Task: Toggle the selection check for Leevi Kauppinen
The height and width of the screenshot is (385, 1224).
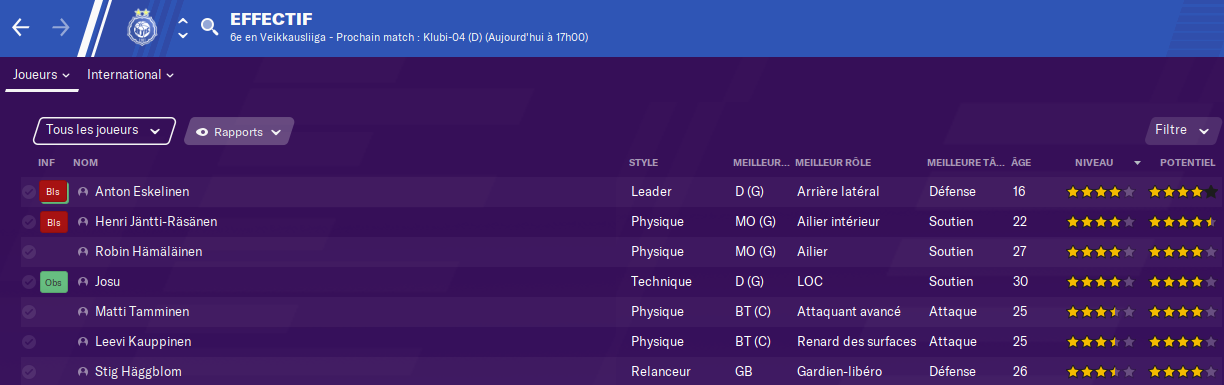Action: pyautogui.click(x=28, y=342)
